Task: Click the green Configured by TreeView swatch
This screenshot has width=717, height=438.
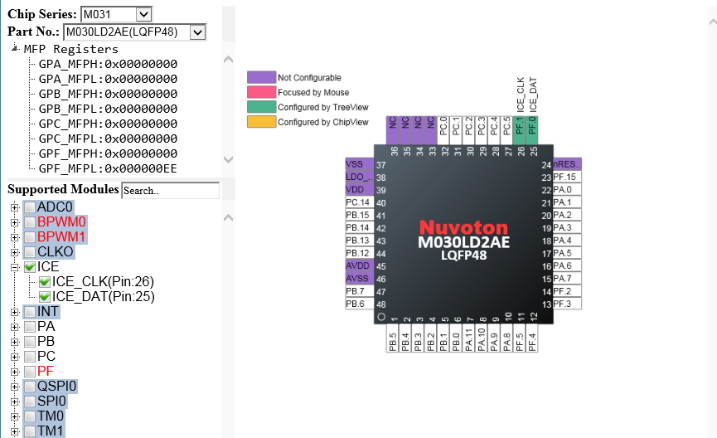Action: pyautogui.click(x=262, y=107)
